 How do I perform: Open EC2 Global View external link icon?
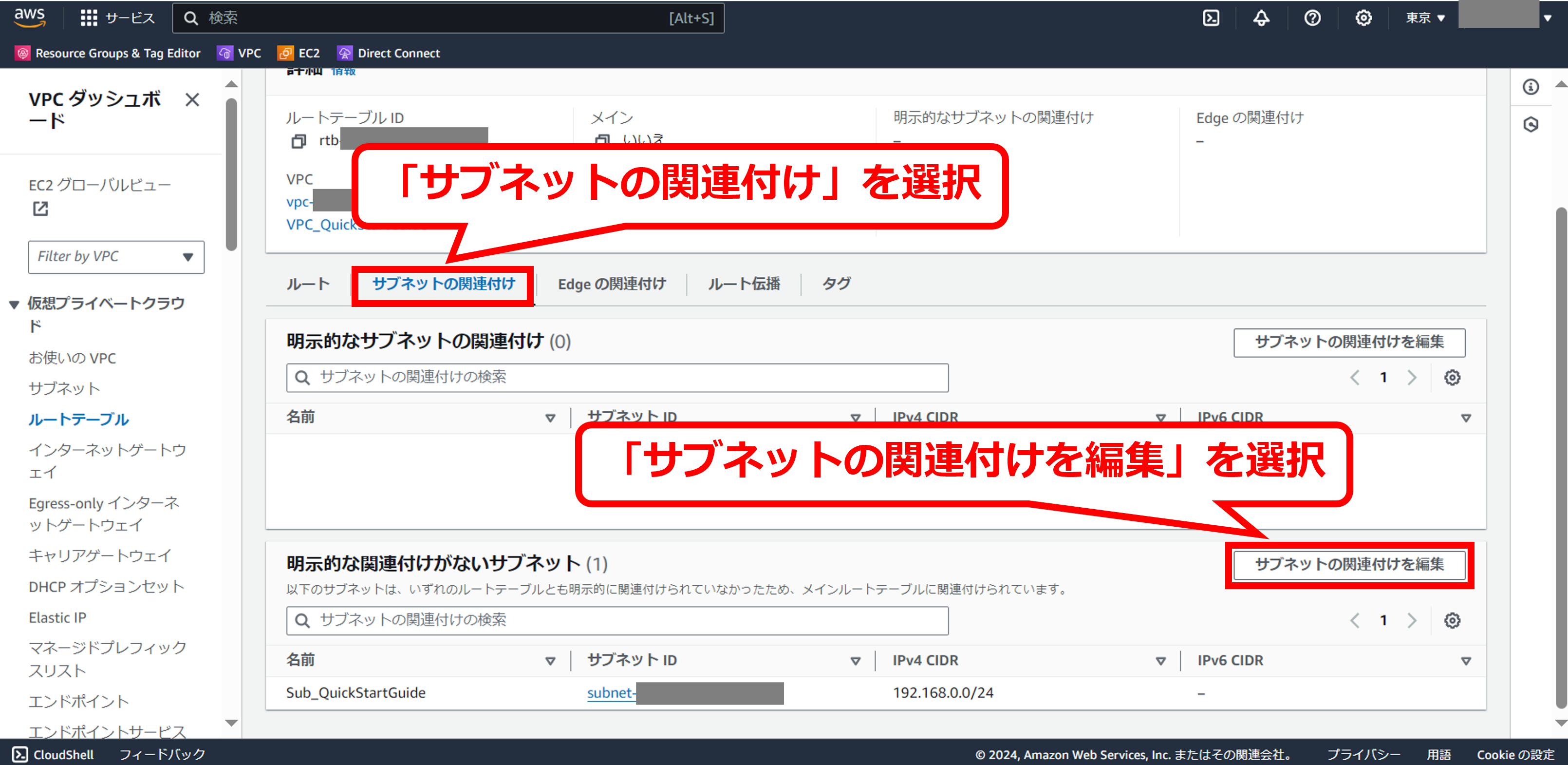coord(40,209)
